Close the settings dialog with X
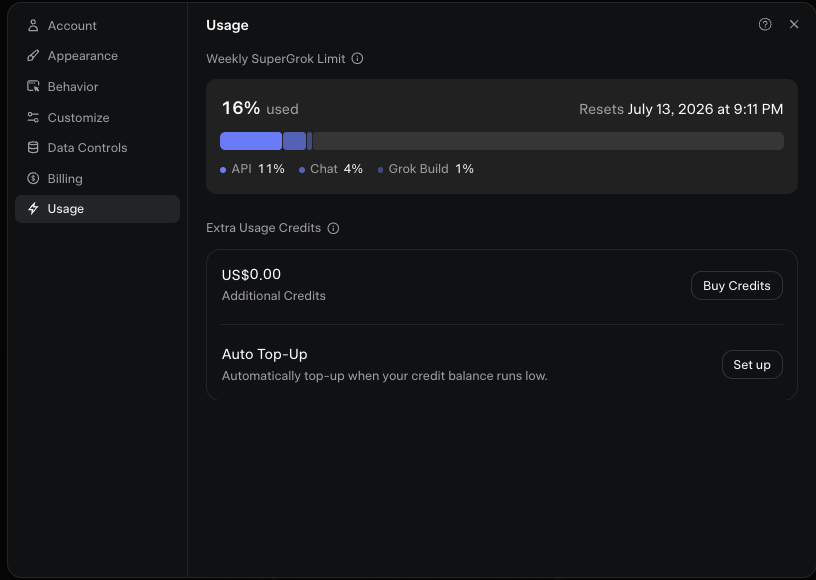Viewport: 816px width, 580px height. tap(794, 24)
